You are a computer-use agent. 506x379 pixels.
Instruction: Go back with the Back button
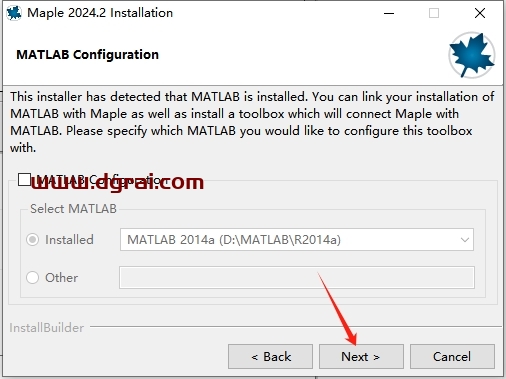click(270, 357)
